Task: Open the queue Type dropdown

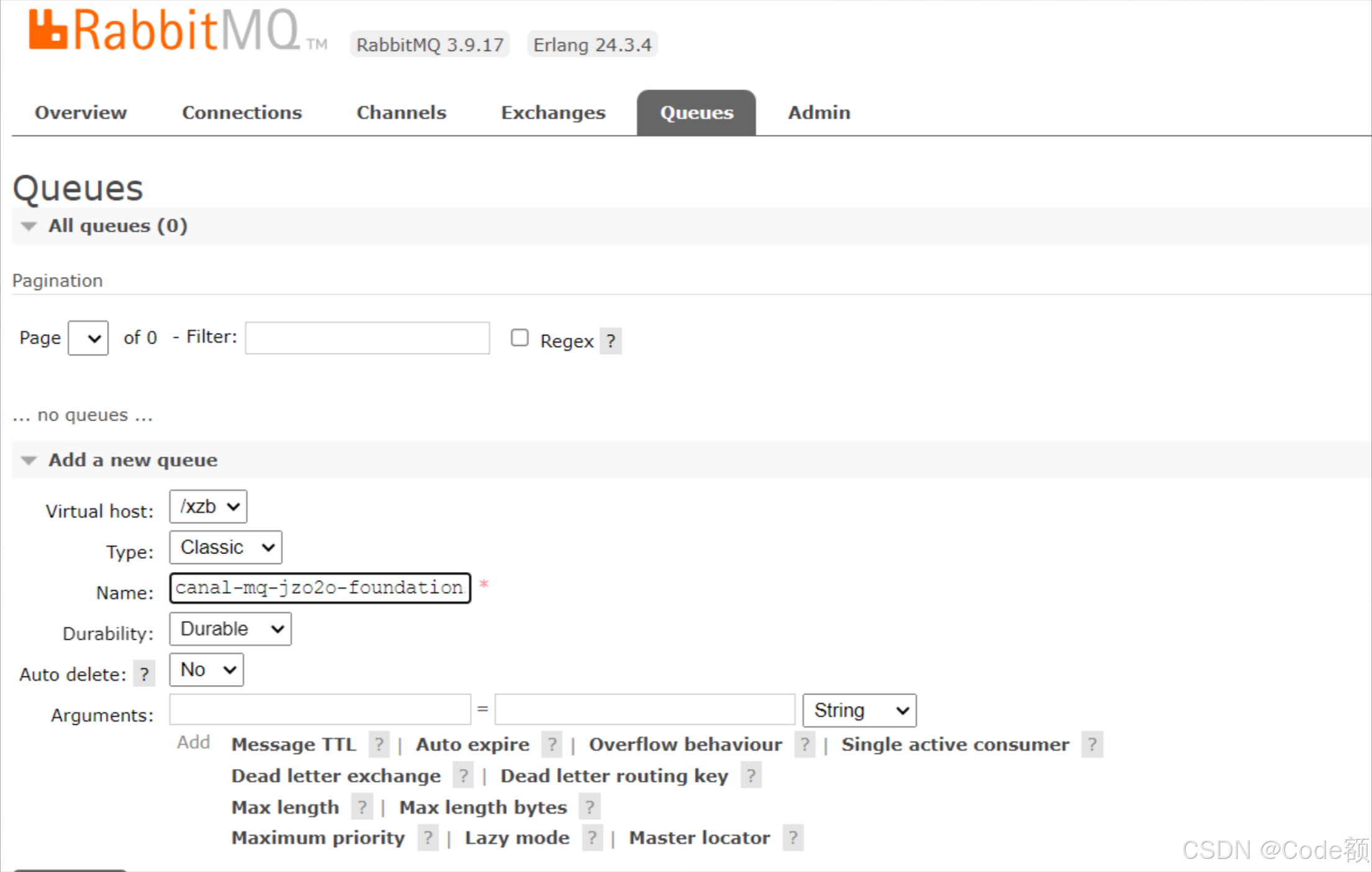Action: click(226, 547)
